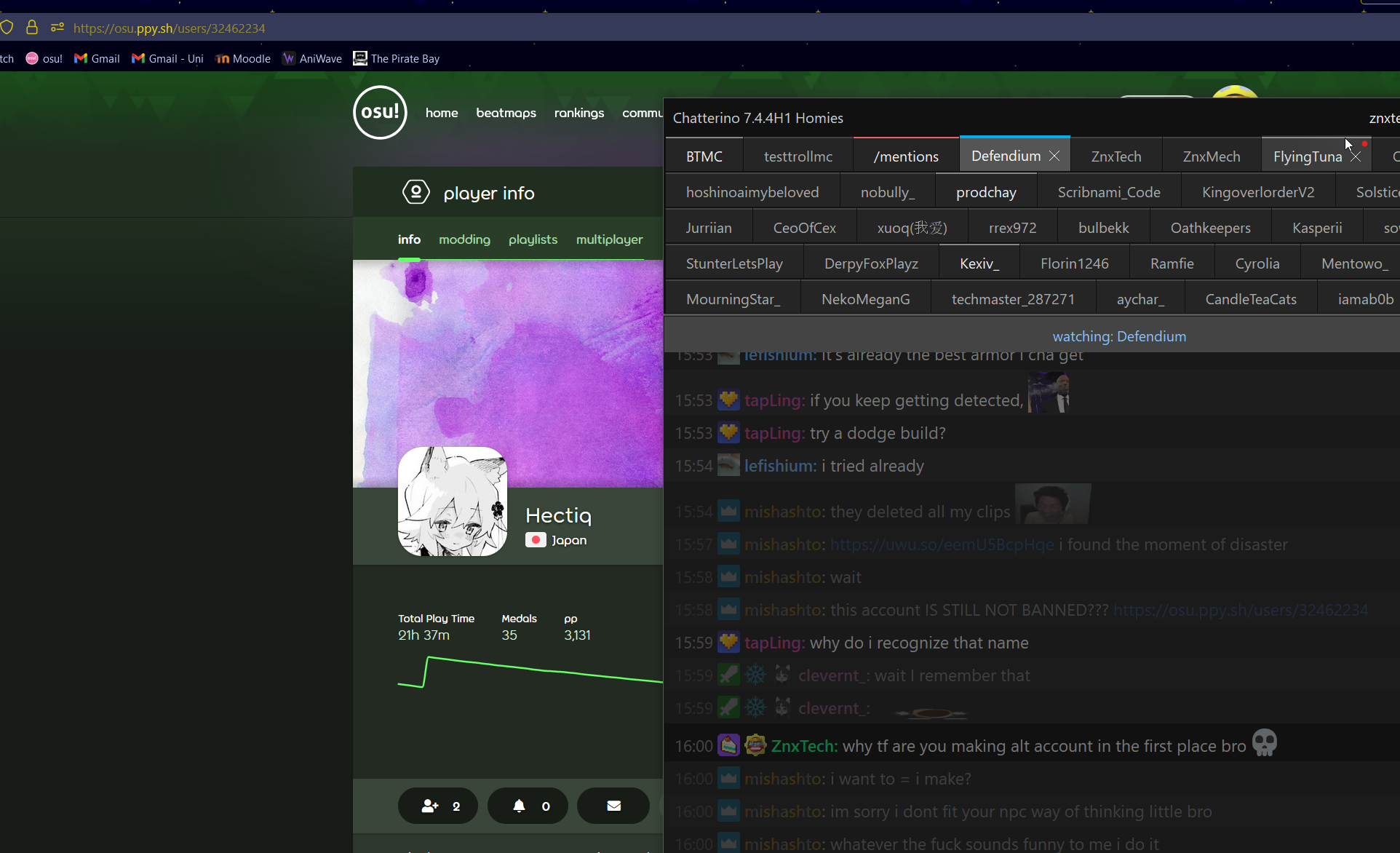Open the osu.ppy.sh users link in chat

pyautogui.click(x=1240, y=610)
